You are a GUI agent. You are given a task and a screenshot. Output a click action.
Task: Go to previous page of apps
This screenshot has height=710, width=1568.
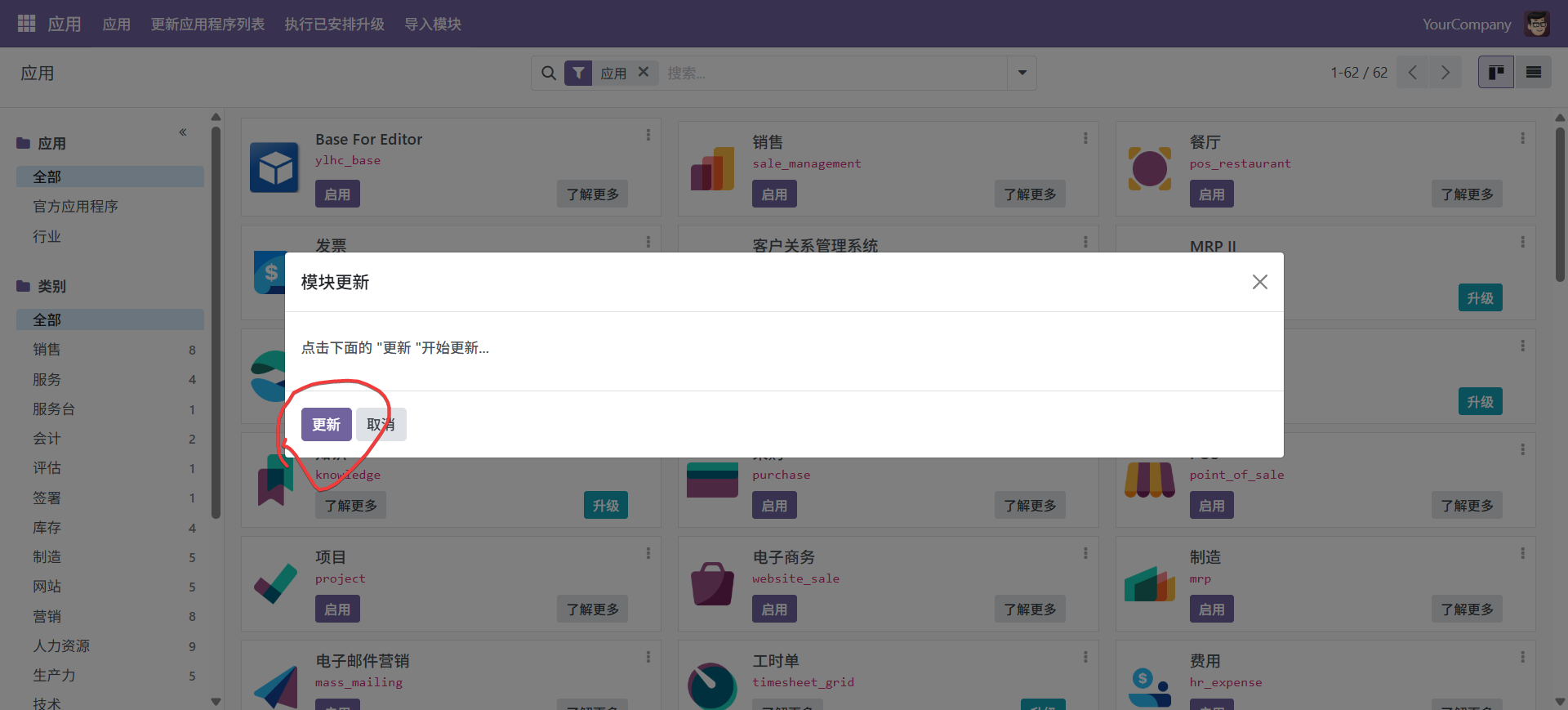click(1413, 73)
